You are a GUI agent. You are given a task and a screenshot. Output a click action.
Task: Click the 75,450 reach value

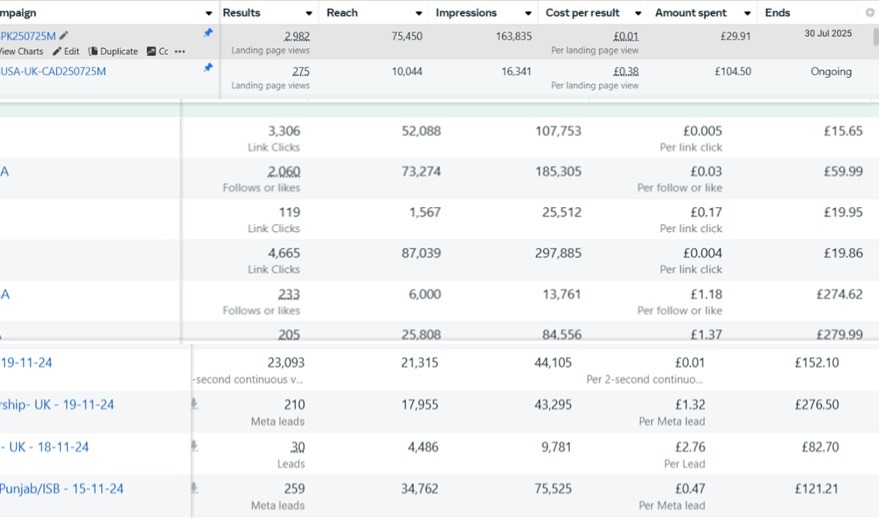[x=407, y=36]
